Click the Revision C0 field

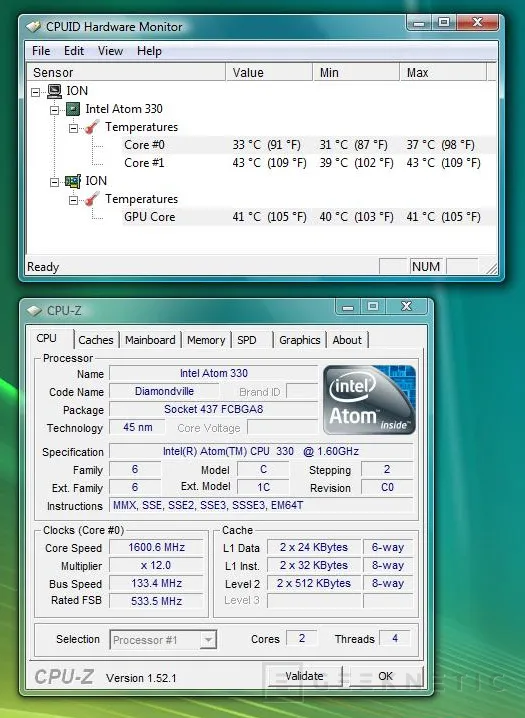coord(387,488)
